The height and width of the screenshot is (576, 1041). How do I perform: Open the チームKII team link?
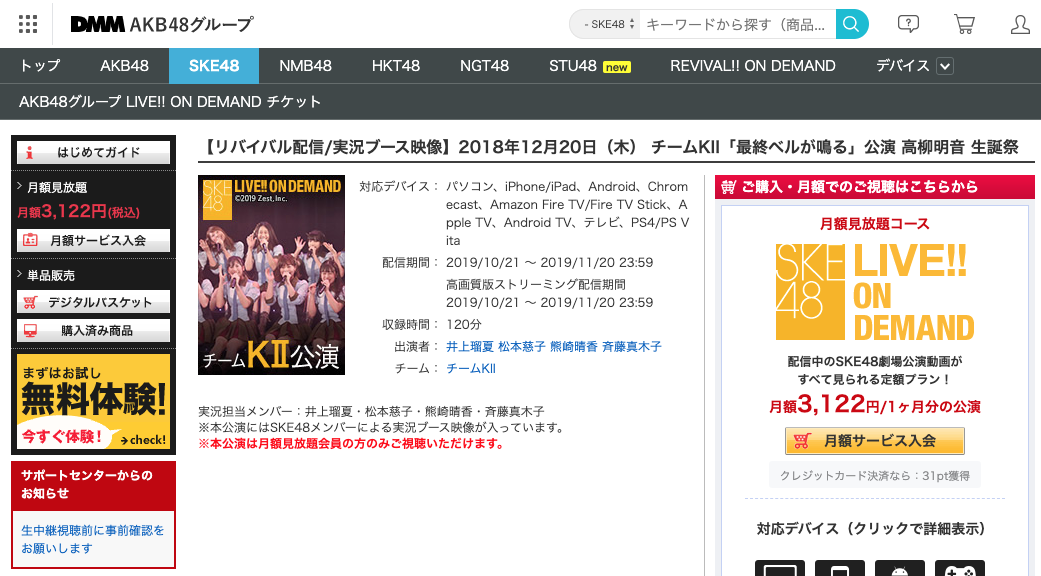(x=471, y=368)
